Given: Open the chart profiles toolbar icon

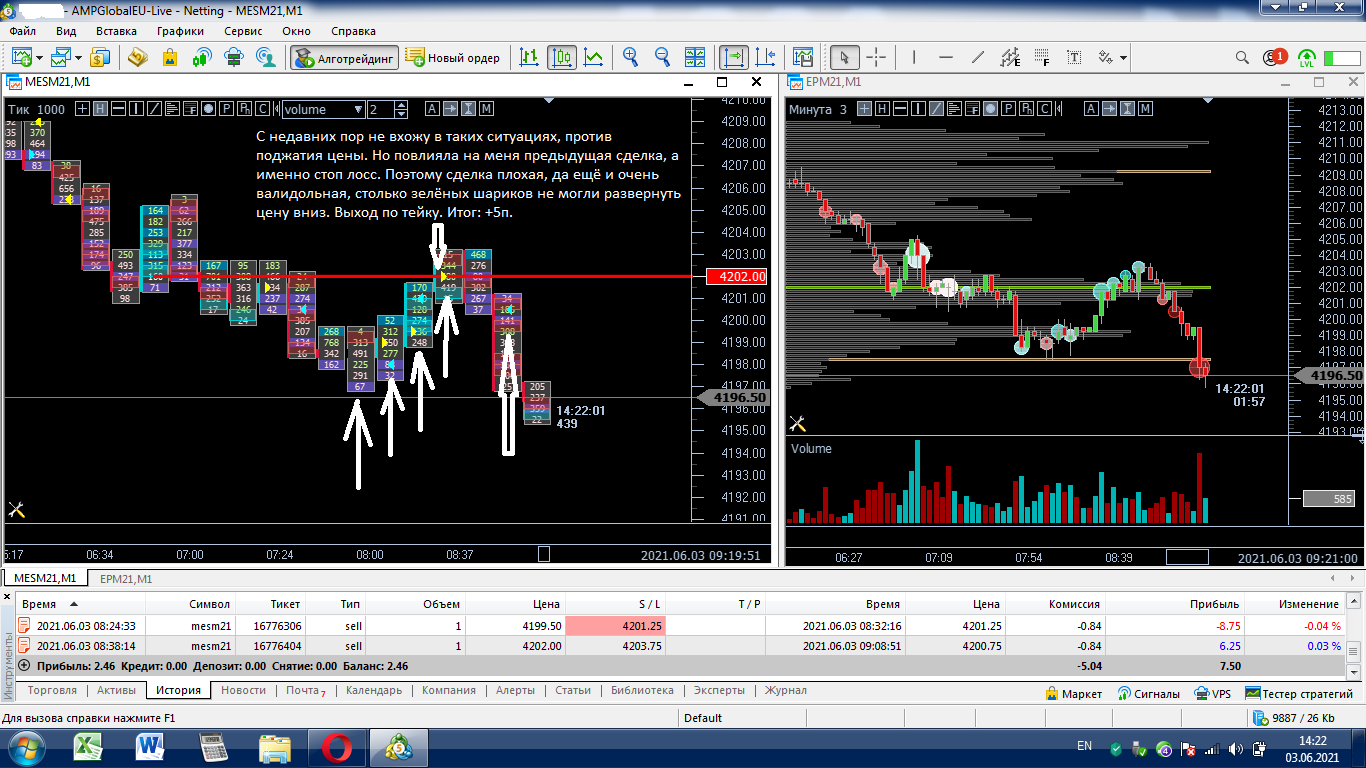Looking at the screenshot, I should tap(62, 57).
